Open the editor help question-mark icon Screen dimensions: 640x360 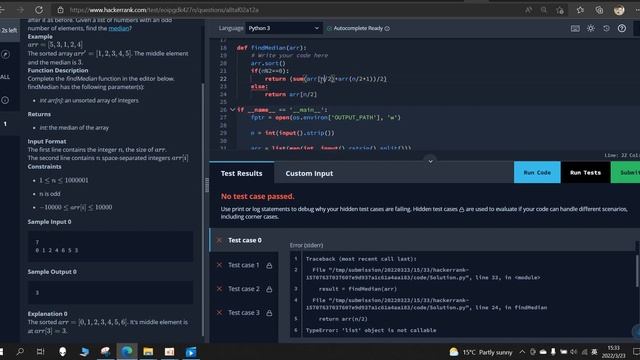click(x=622, y=28)
